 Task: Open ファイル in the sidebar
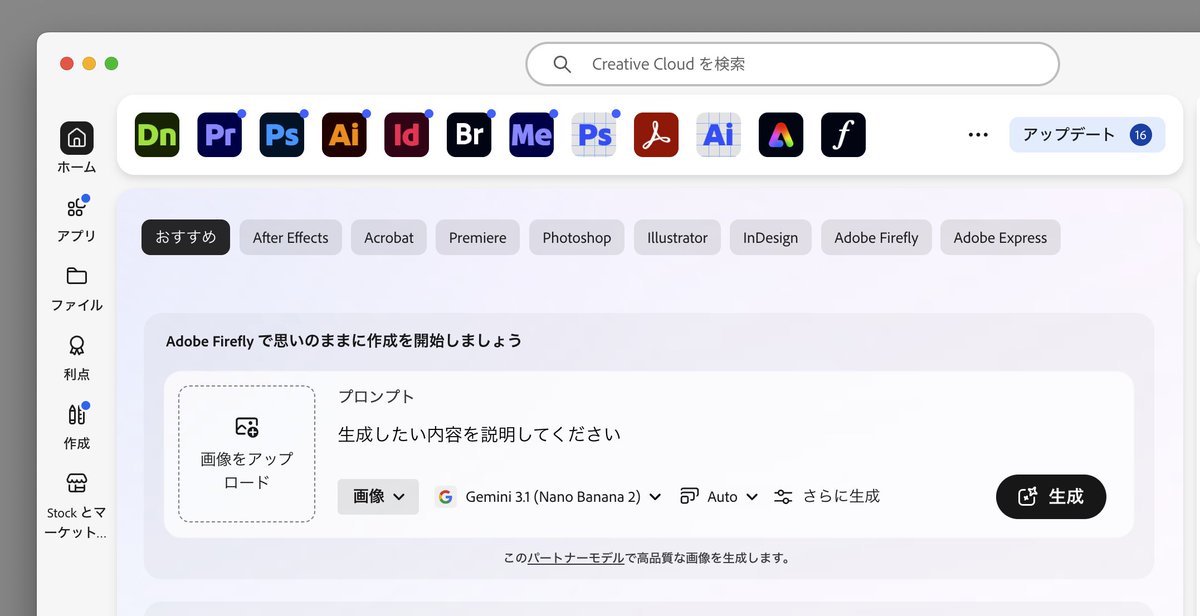click(x=77, y=288)
